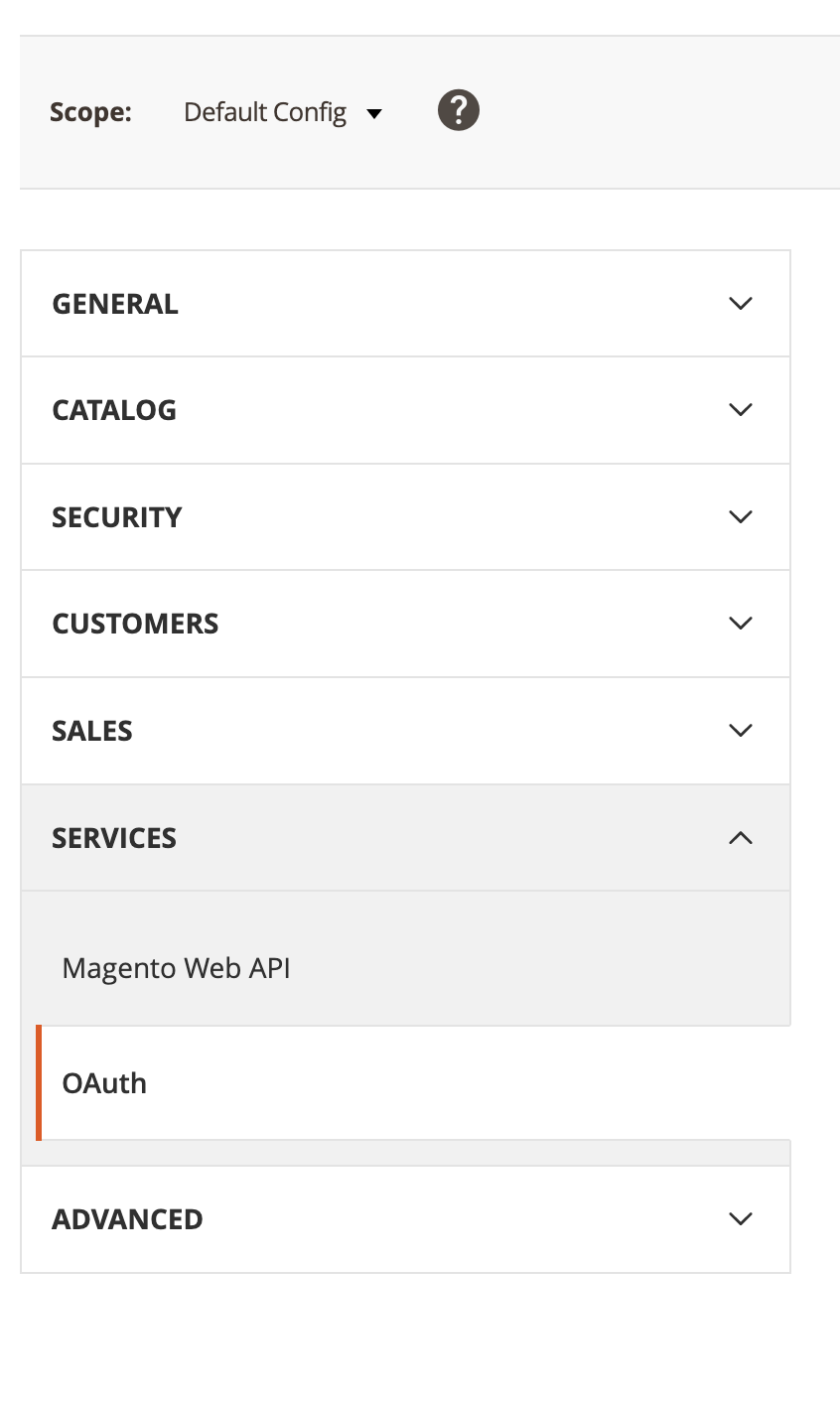The width and height of the screenshot is (840, 1406).
Task: Select the OAuth settings item
Action: 104,1083
